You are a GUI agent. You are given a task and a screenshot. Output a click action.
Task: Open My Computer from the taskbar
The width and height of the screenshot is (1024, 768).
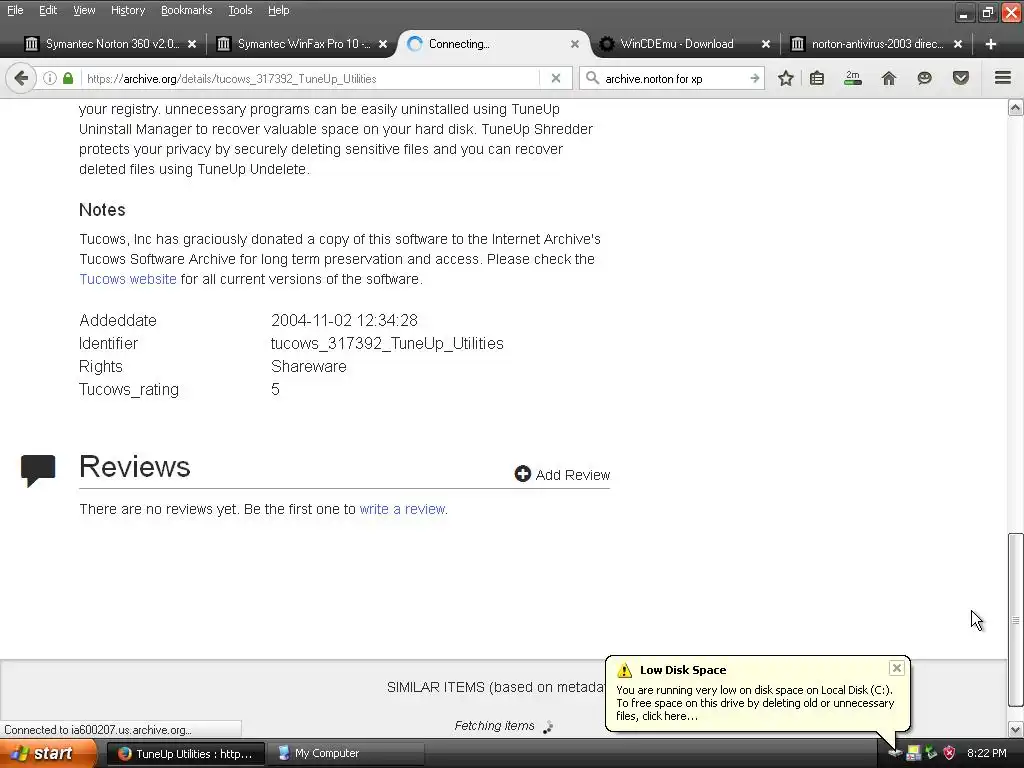pos(345,754)
